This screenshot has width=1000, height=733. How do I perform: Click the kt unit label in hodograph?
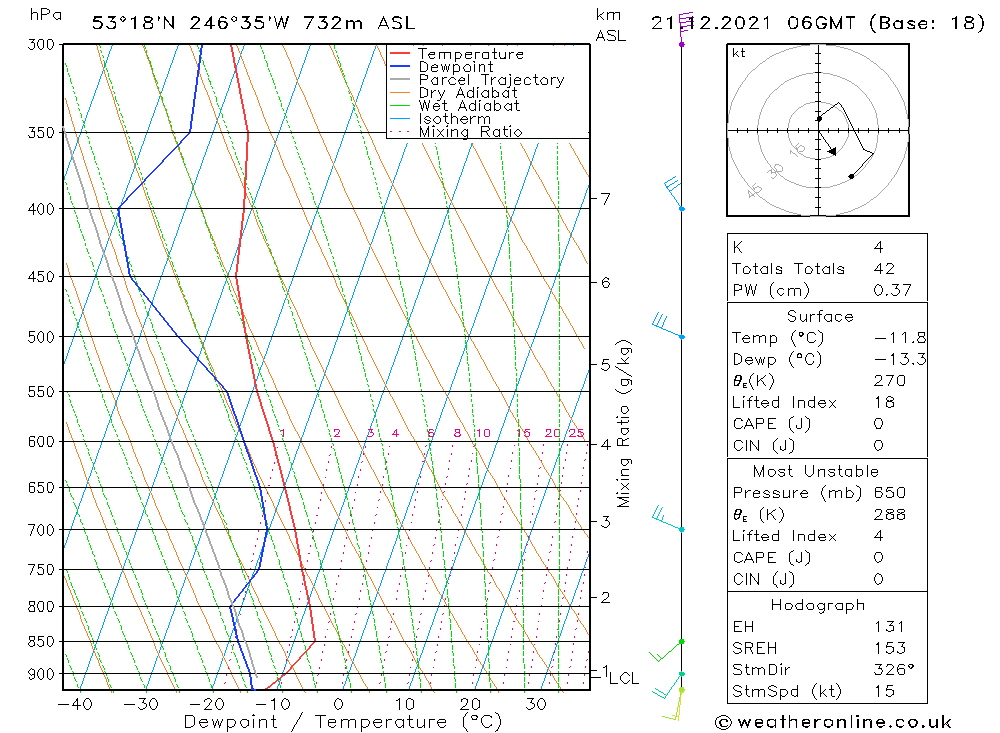pos(739,53)
